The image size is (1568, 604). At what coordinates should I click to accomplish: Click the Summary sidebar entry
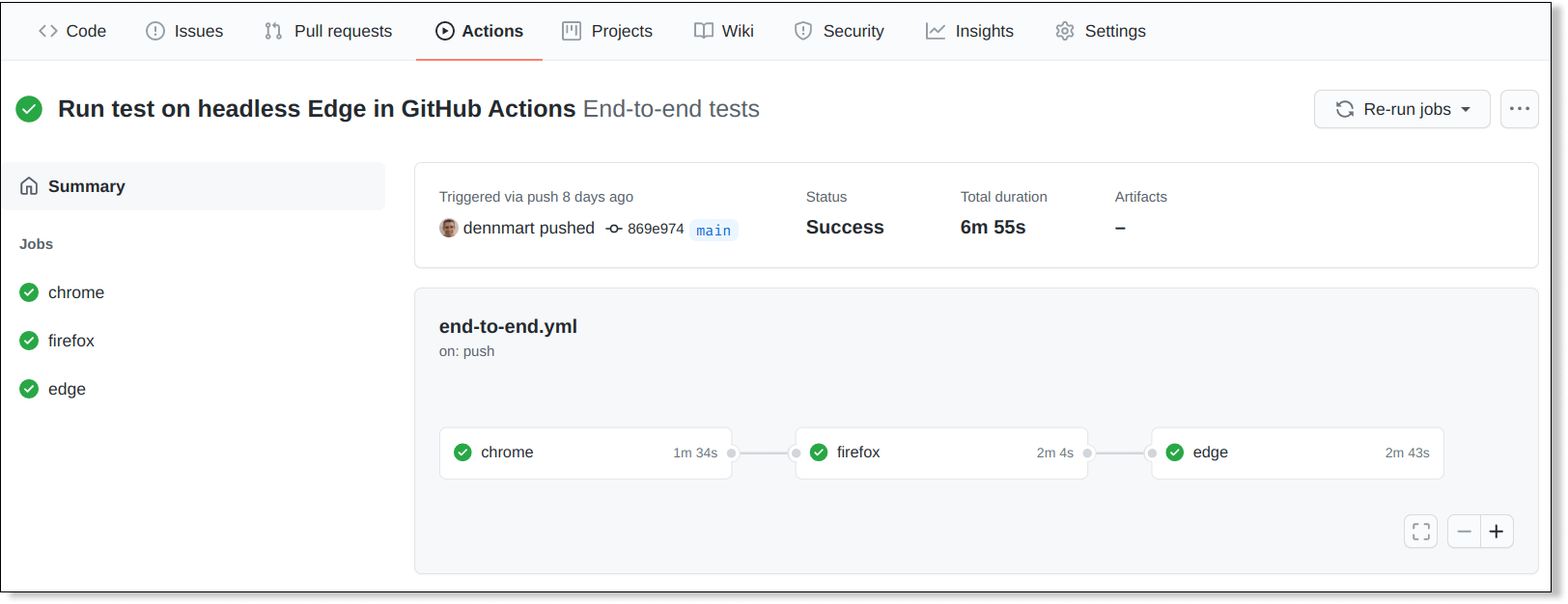(86, 185)
